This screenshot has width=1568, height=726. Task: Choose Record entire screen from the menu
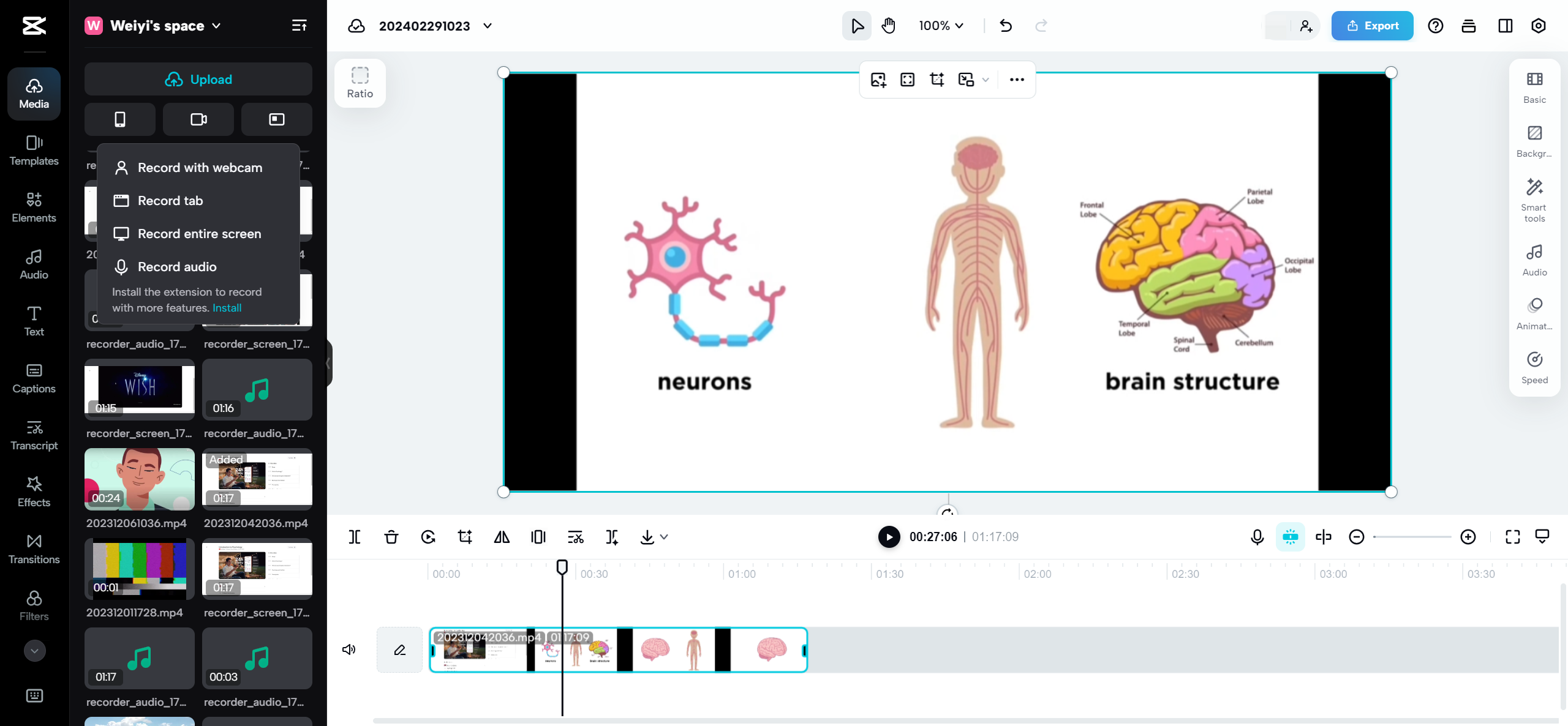click(198, 233)
